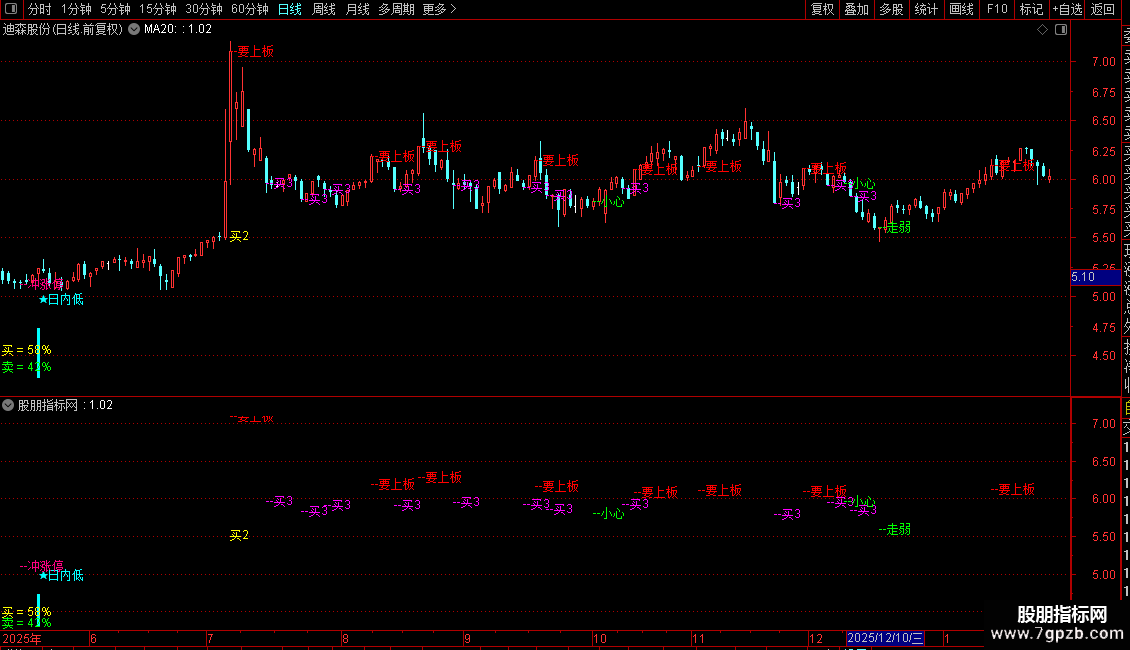Add stock via +自选 button
This screenshot has height=650, width=1130.
coord(1066,9)
